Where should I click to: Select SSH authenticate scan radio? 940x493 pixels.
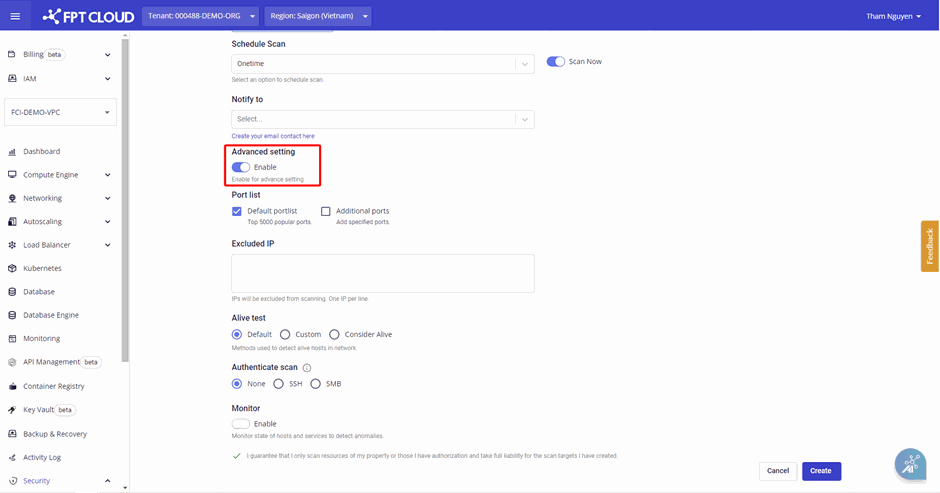[x=278, y=384]
